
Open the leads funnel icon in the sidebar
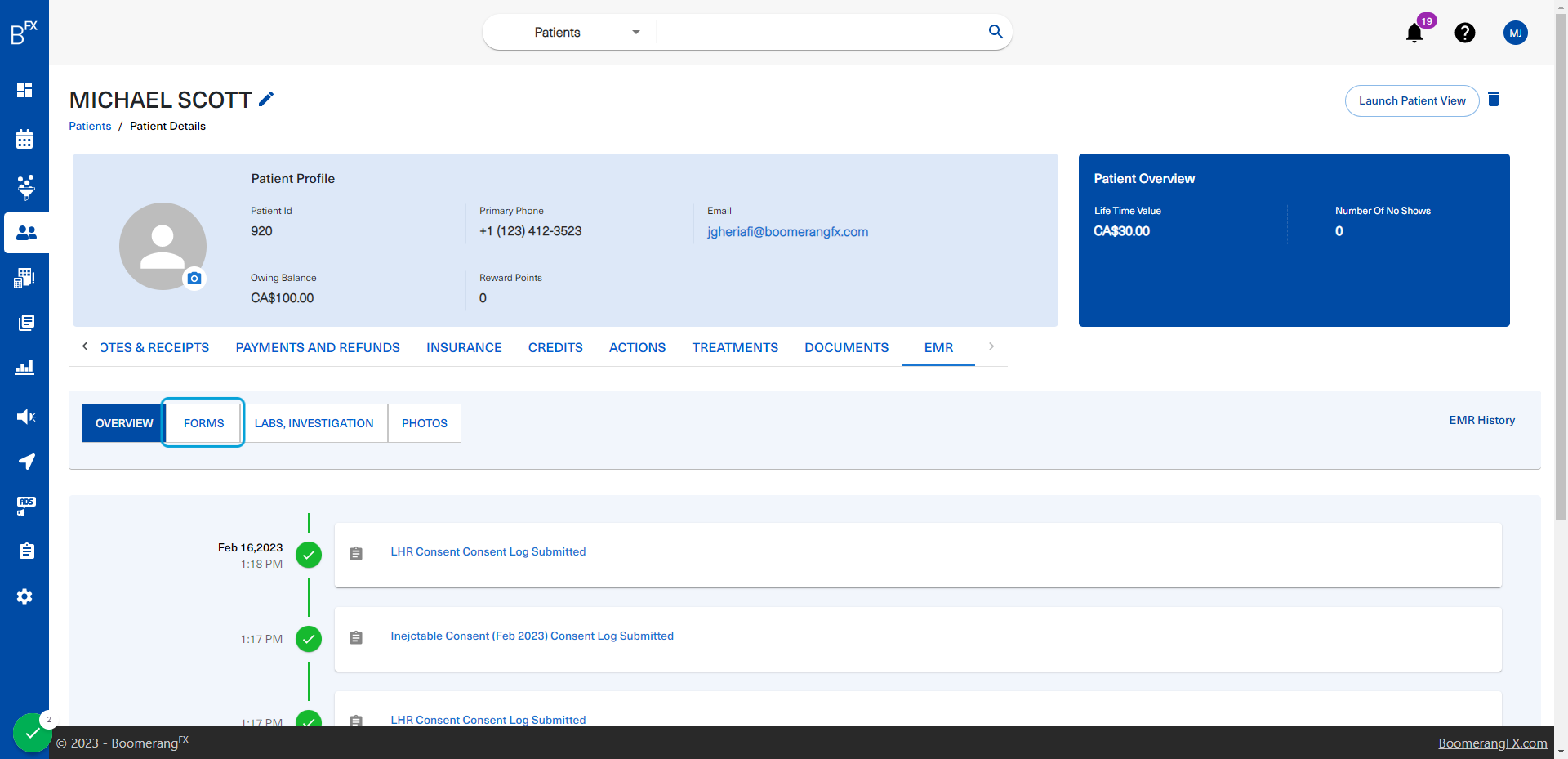click(25, 186)
